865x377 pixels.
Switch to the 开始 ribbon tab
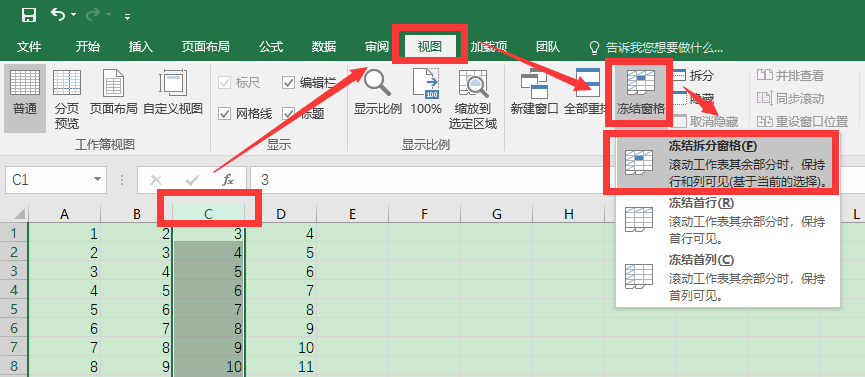[88, 47]
